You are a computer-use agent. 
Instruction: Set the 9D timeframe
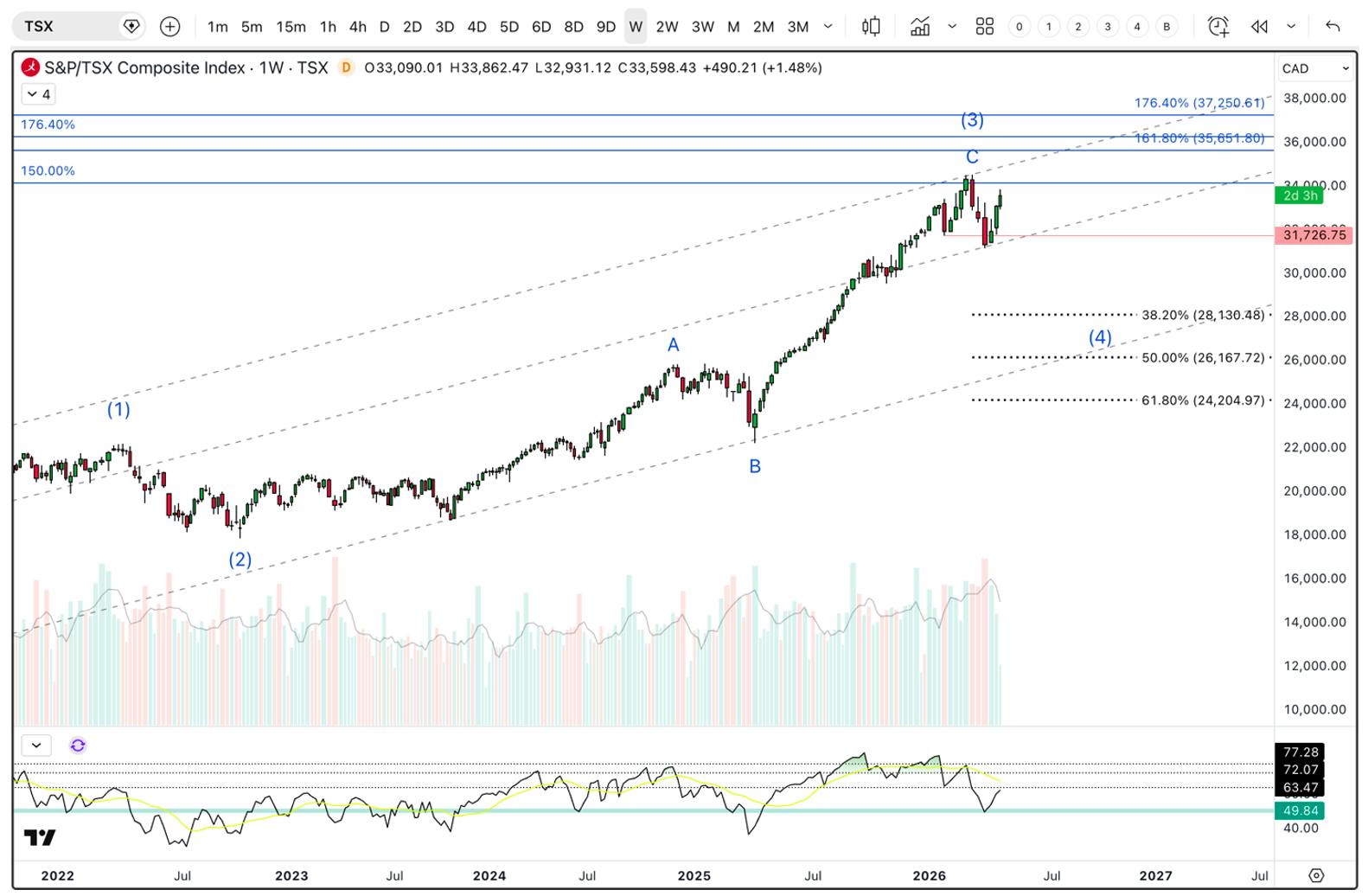pos(606,26)
